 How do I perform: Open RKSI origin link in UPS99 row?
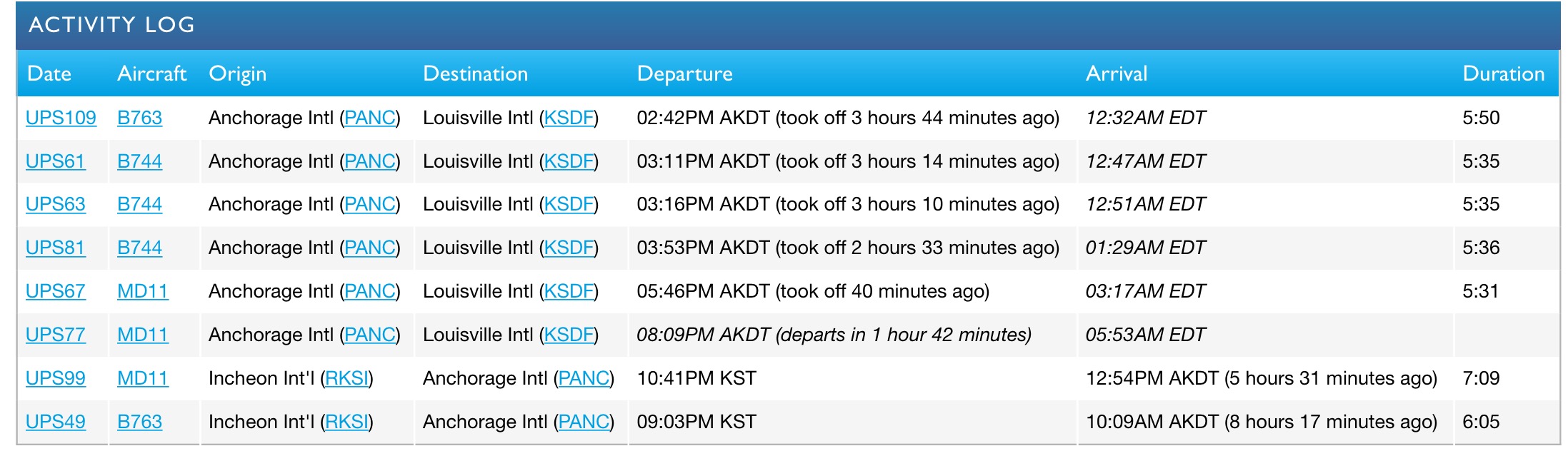coord(346,378)
